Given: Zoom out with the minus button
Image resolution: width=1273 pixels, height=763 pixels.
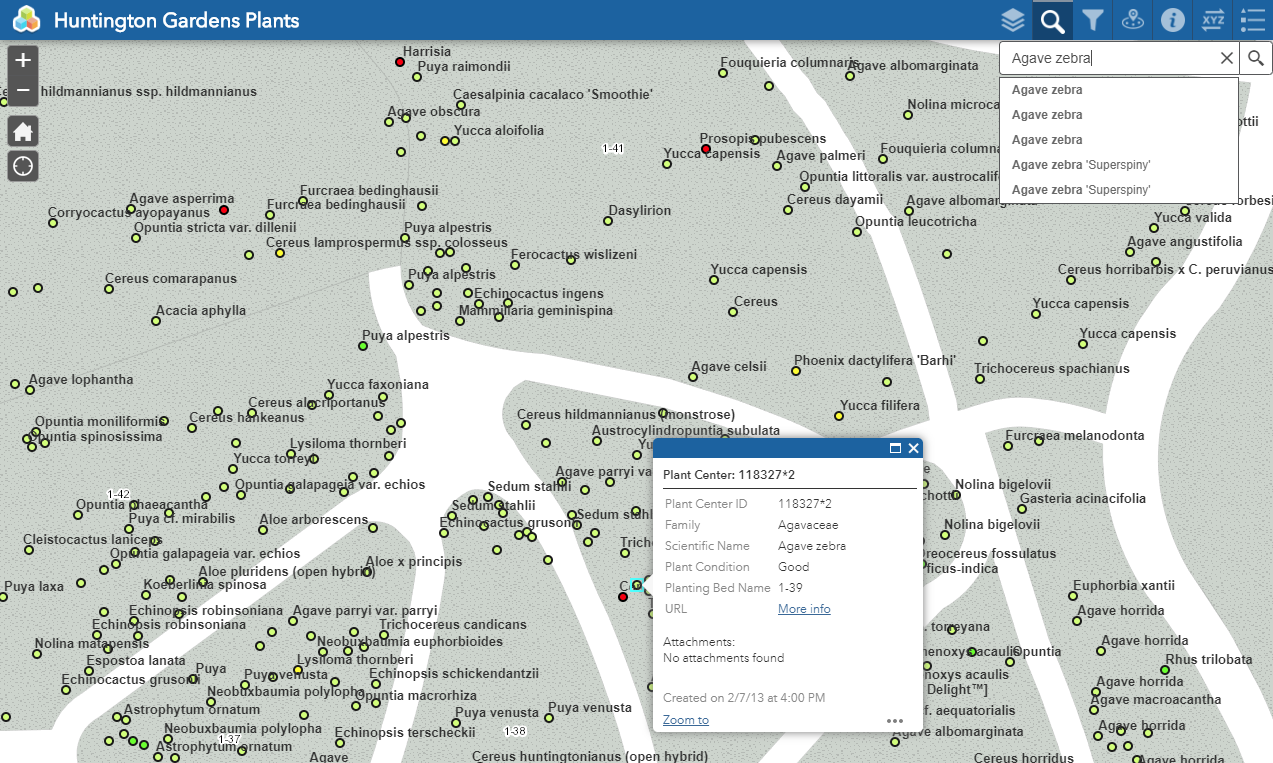Looking at the screenshot, I should pos(22,89).
